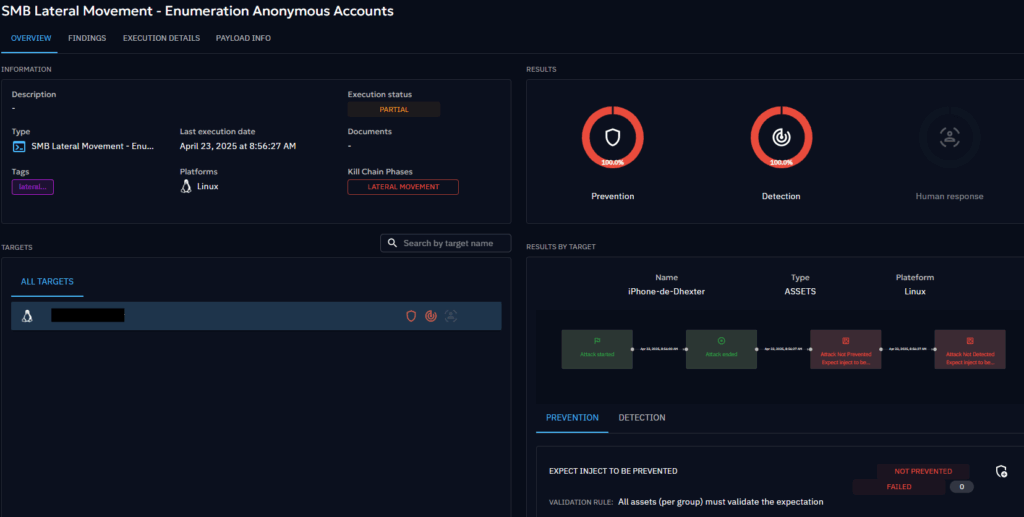The height and width of the screenshot is (517, 1024).
Task: Open the Payload Info tab
Action: (x=243, y=38)
